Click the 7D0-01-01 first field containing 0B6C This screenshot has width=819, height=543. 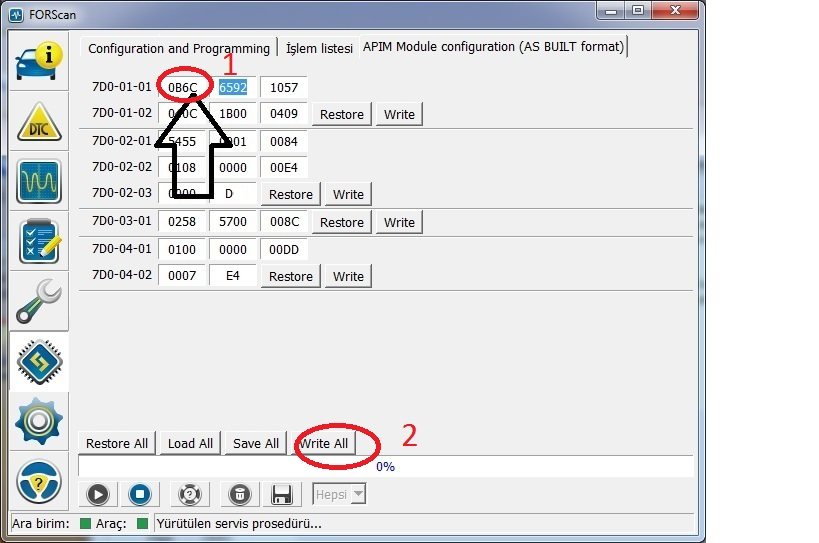pos(183,87)
